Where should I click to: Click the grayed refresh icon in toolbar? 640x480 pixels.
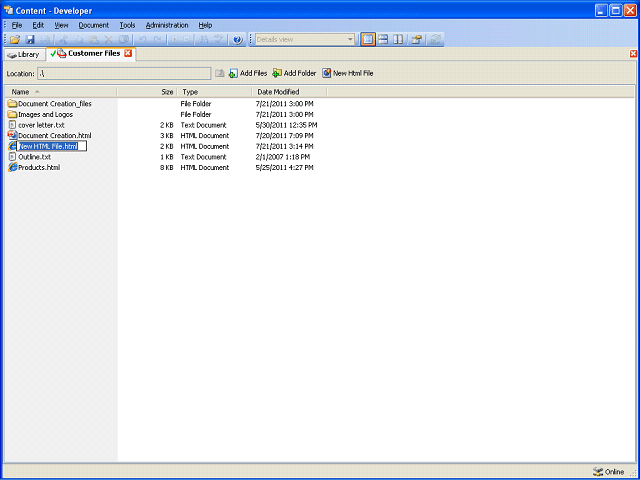436,40
